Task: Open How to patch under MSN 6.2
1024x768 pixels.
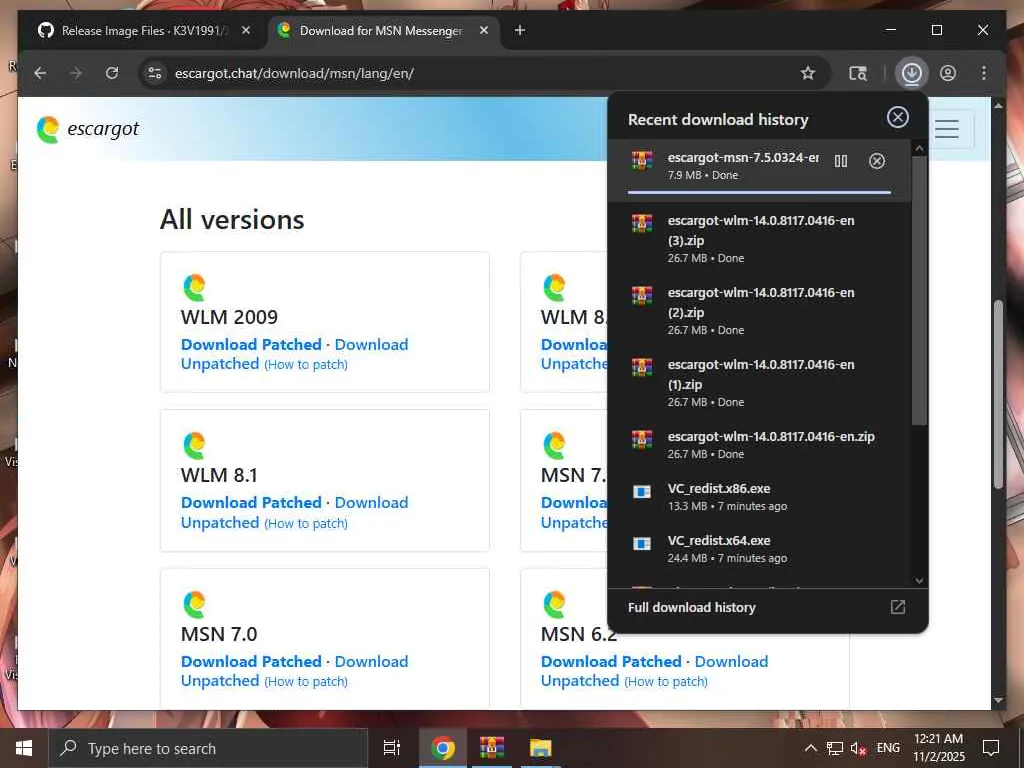Action: coord(665,681)
